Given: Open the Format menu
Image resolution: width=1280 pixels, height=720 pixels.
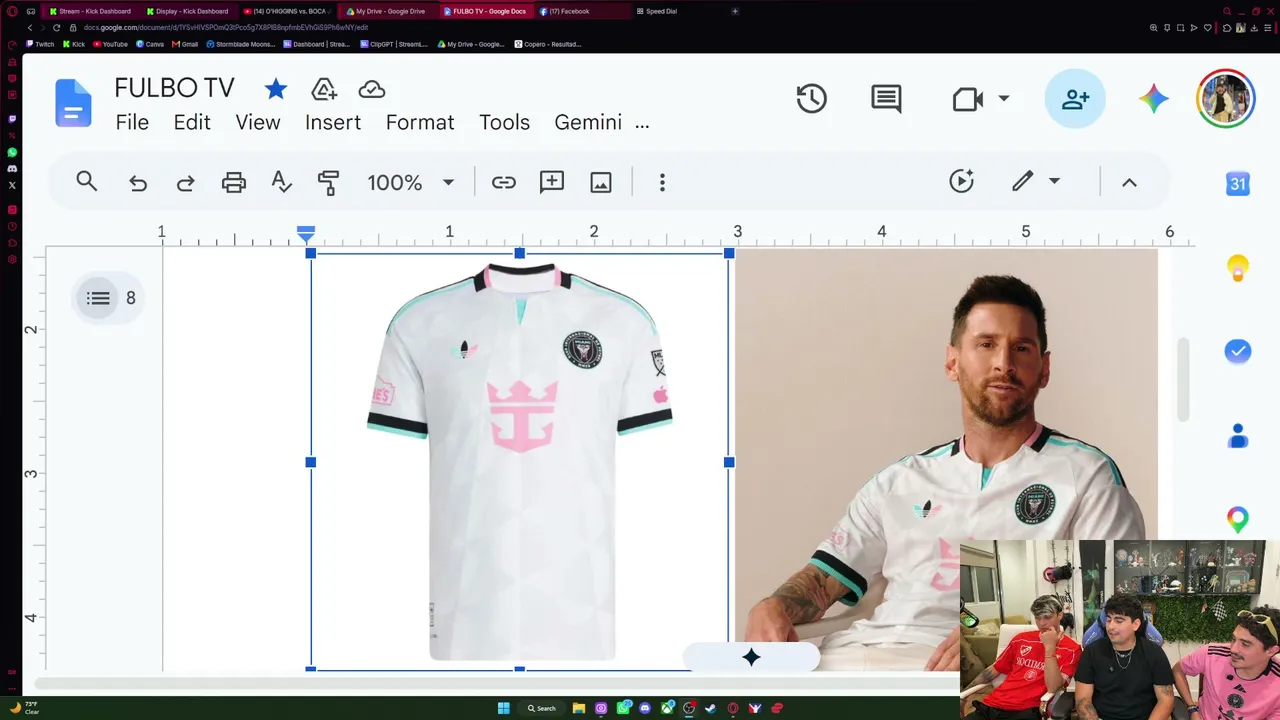Looking at the screenshot, I should tap(420, 122).
